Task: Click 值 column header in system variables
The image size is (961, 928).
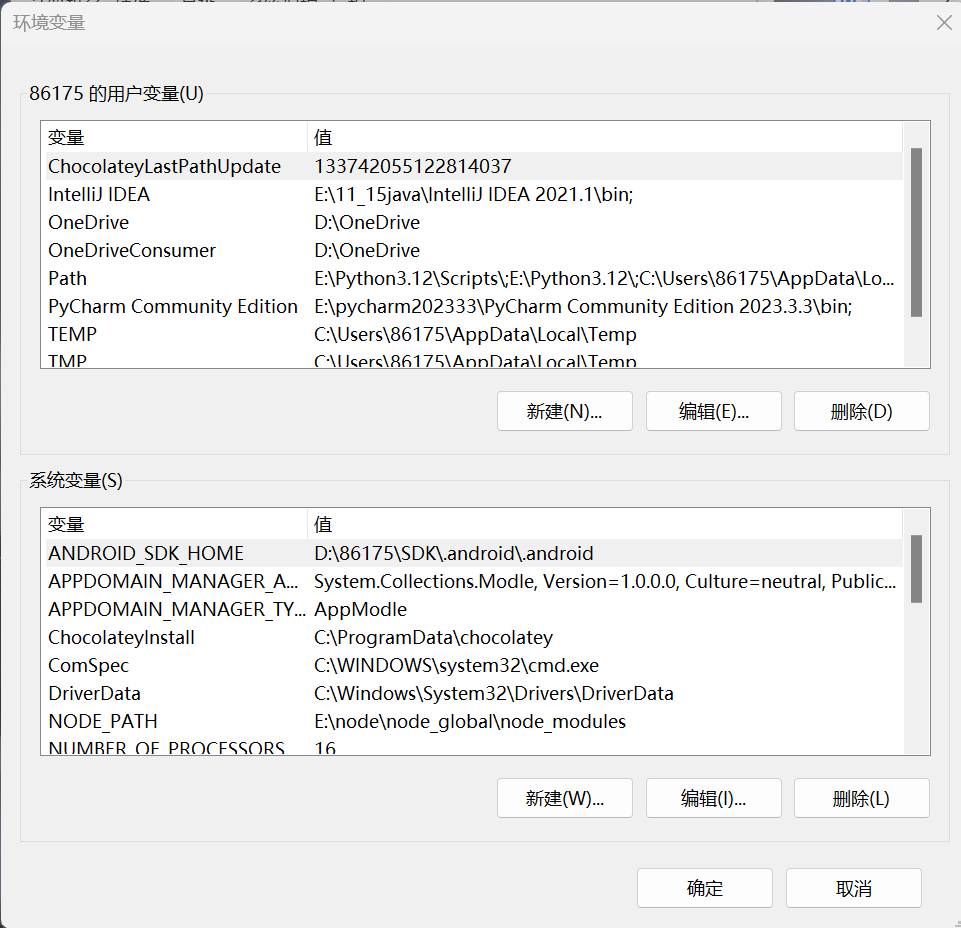Action: [600, 525]
